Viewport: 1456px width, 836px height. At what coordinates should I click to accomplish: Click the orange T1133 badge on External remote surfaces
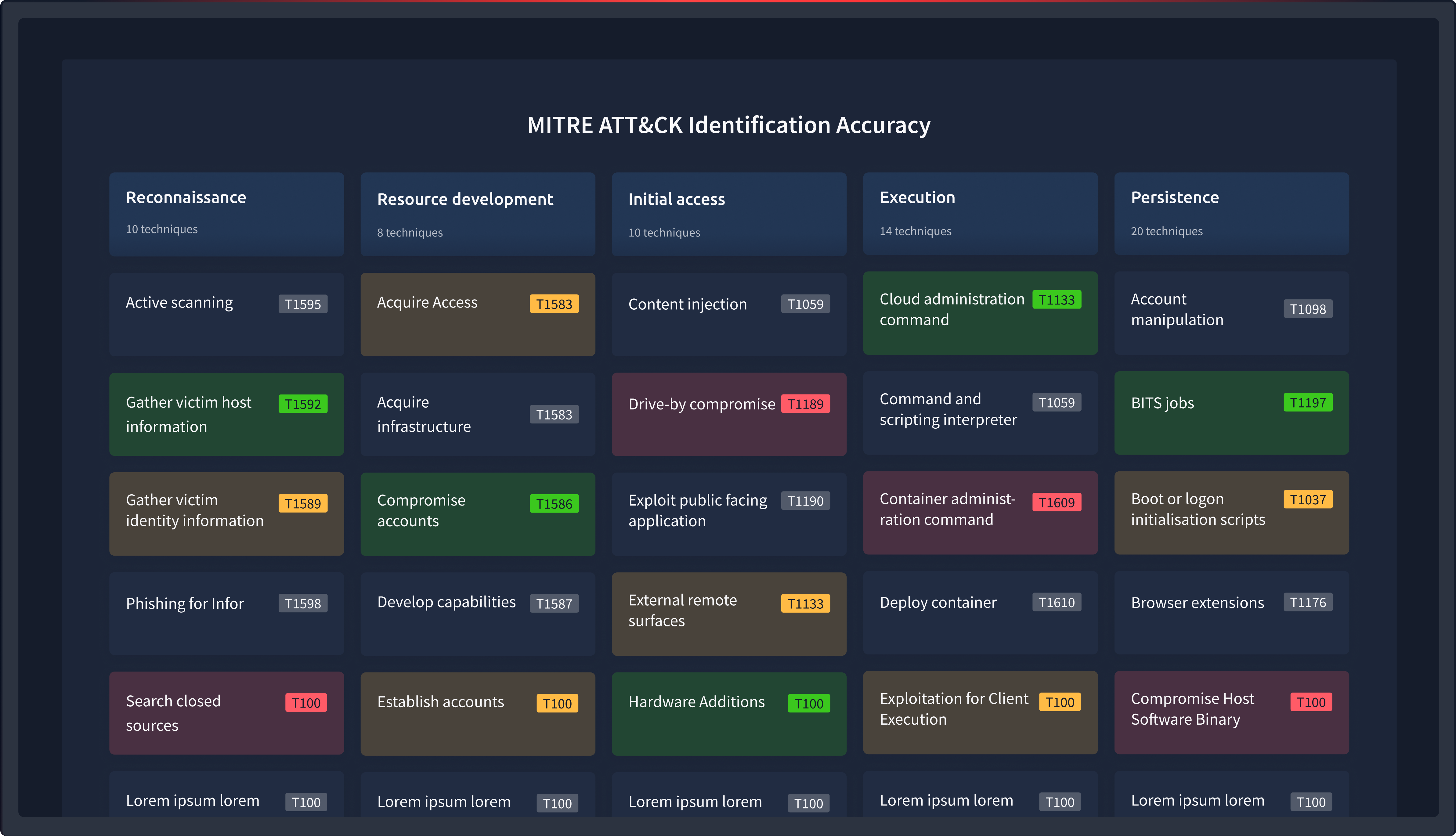[805, 604]
